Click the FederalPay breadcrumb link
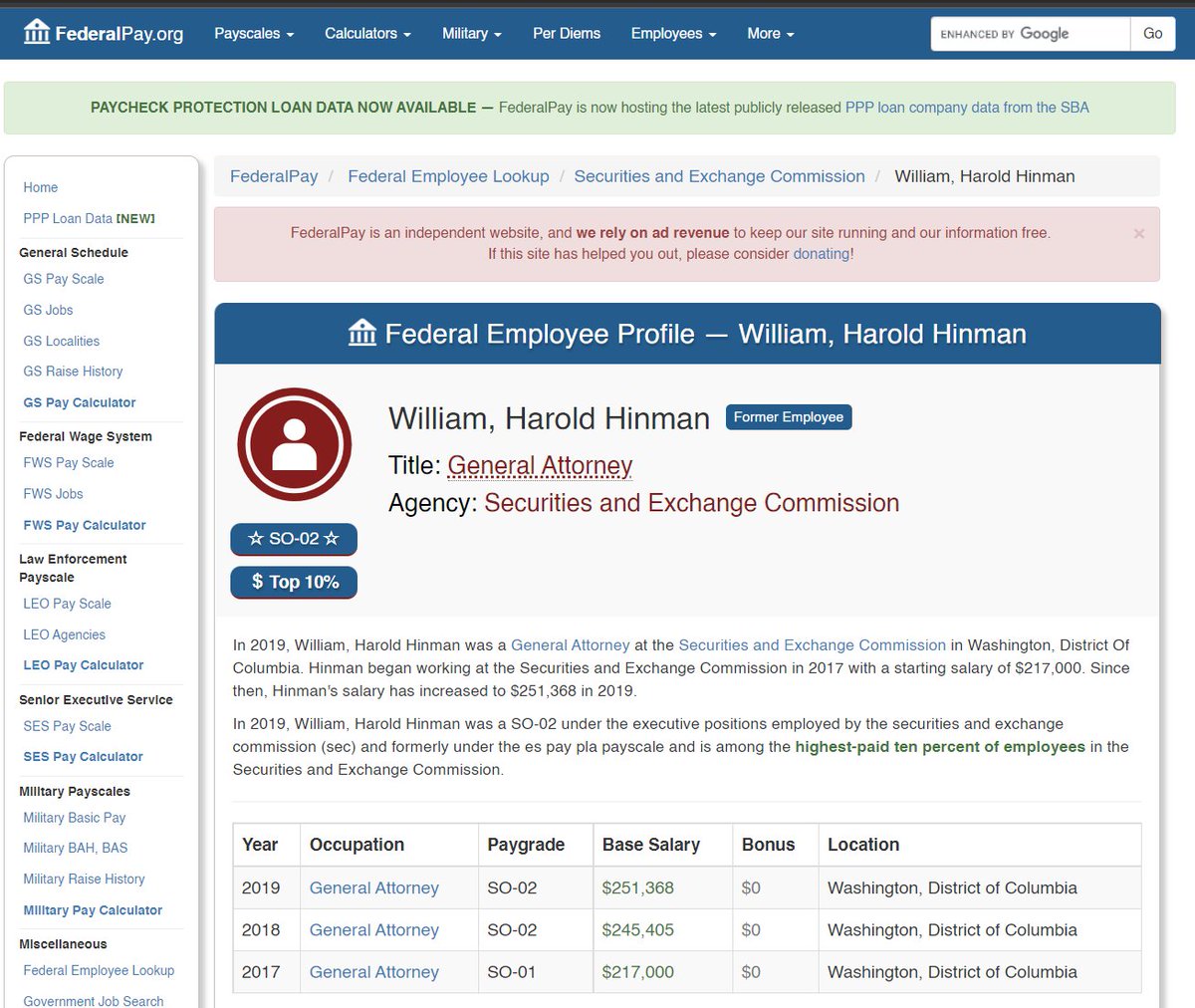1195x1008 pixels. [274, 176]
